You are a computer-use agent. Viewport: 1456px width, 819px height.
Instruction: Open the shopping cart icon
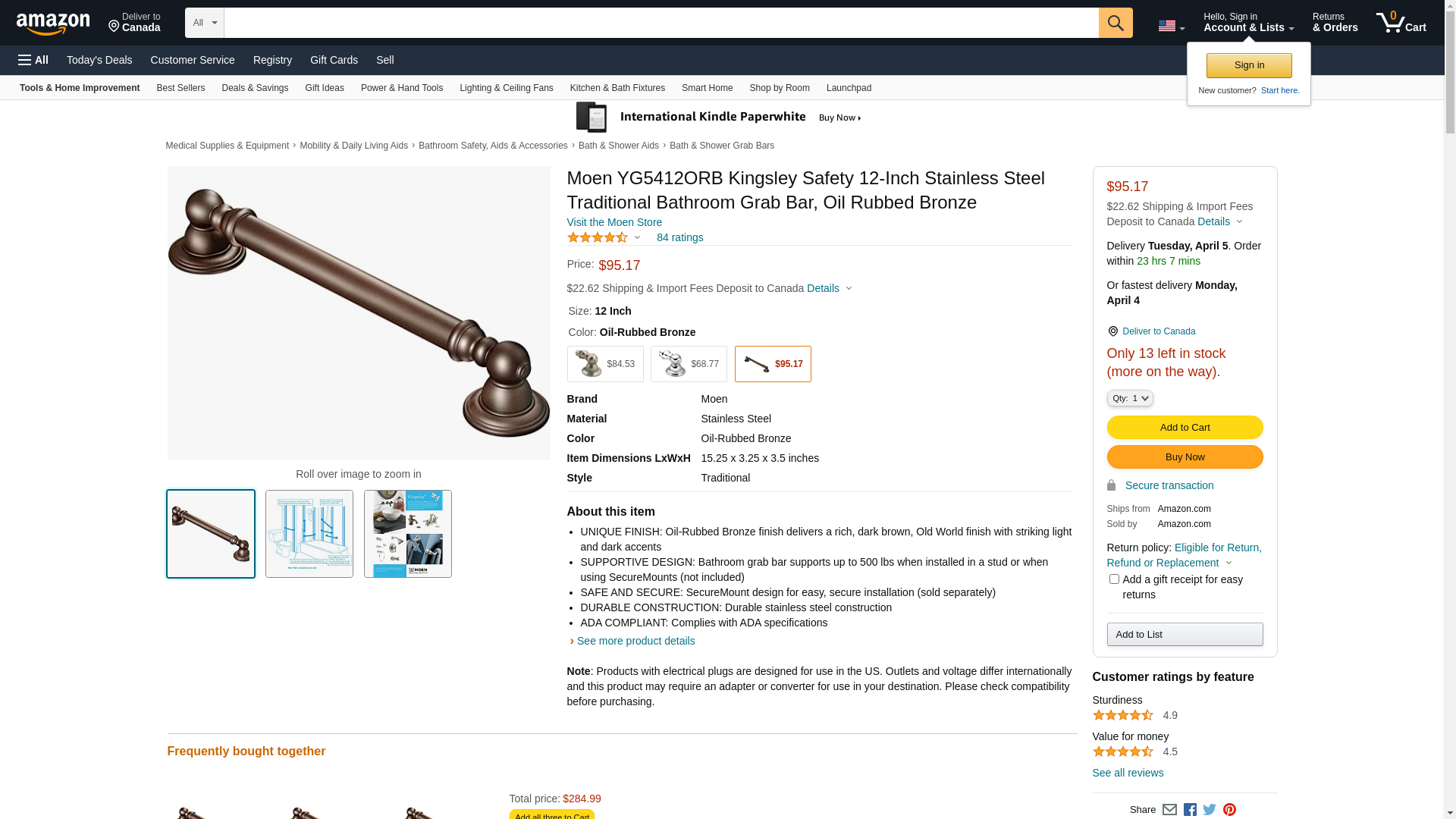(x=1401, y=23)
